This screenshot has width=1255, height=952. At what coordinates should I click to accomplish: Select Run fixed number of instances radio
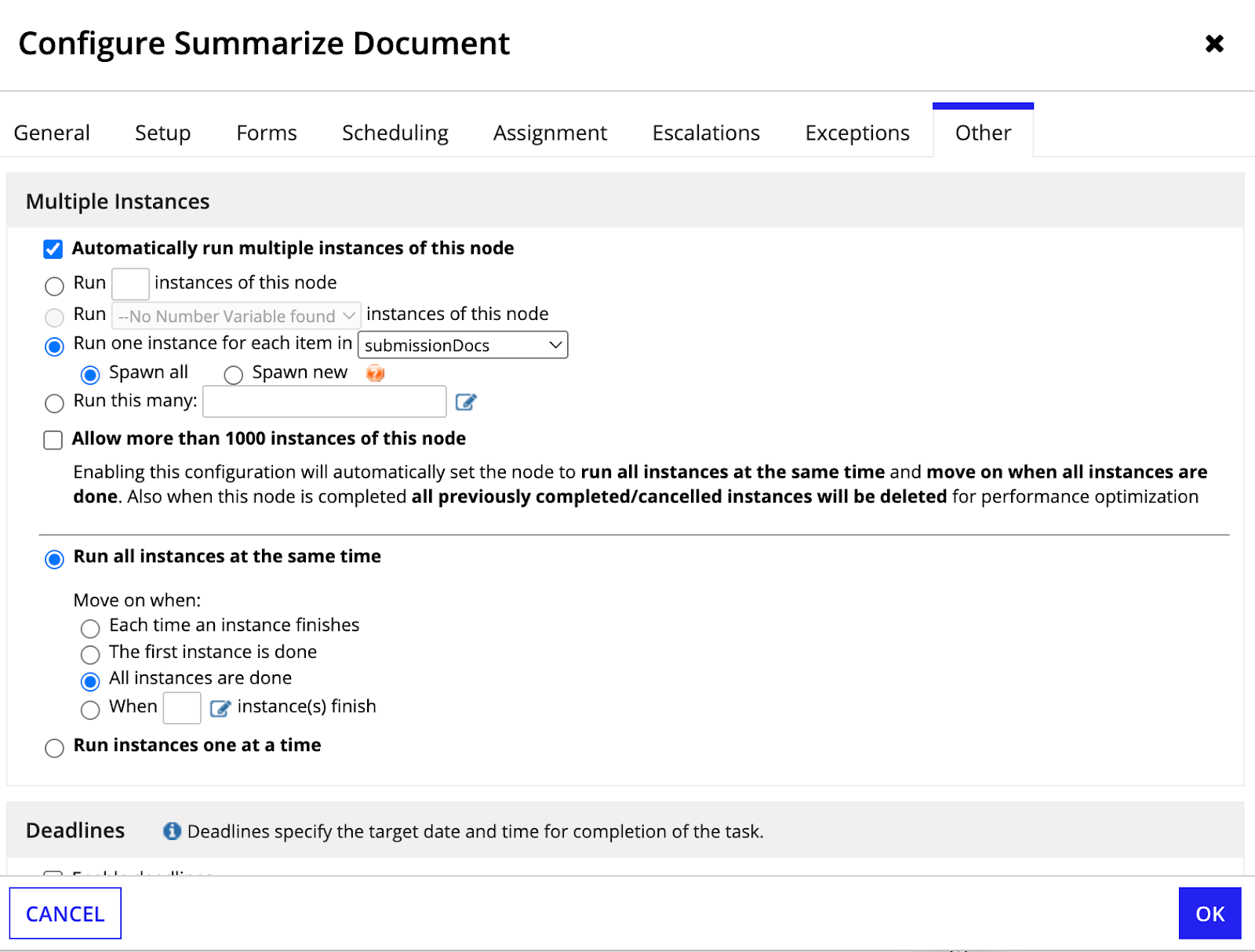tap(54, 286)
